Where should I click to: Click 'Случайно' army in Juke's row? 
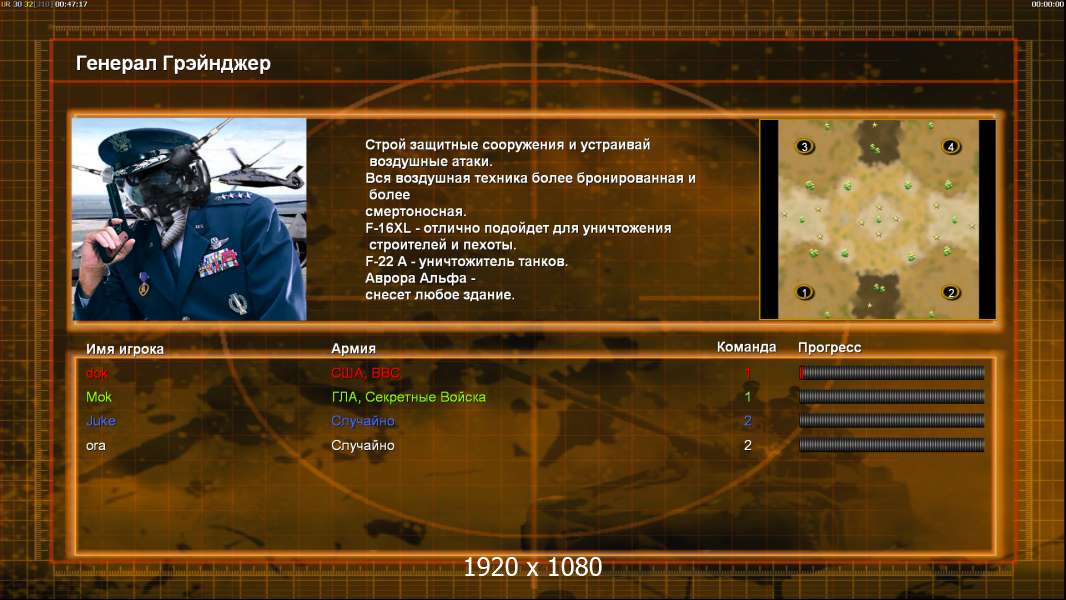click(362, 421)
